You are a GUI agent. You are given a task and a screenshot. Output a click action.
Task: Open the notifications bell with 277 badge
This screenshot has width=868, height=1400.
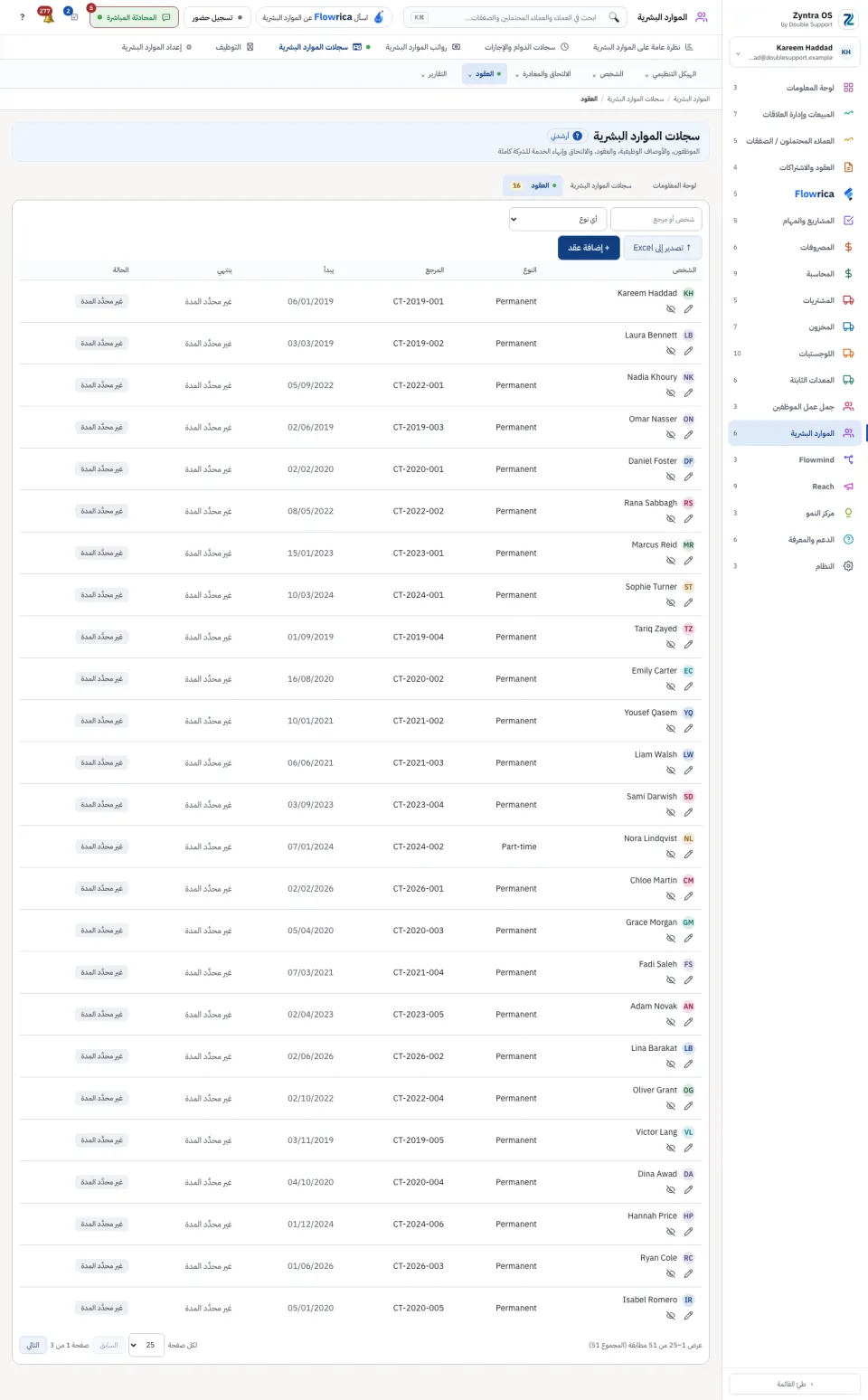point(46,16)
